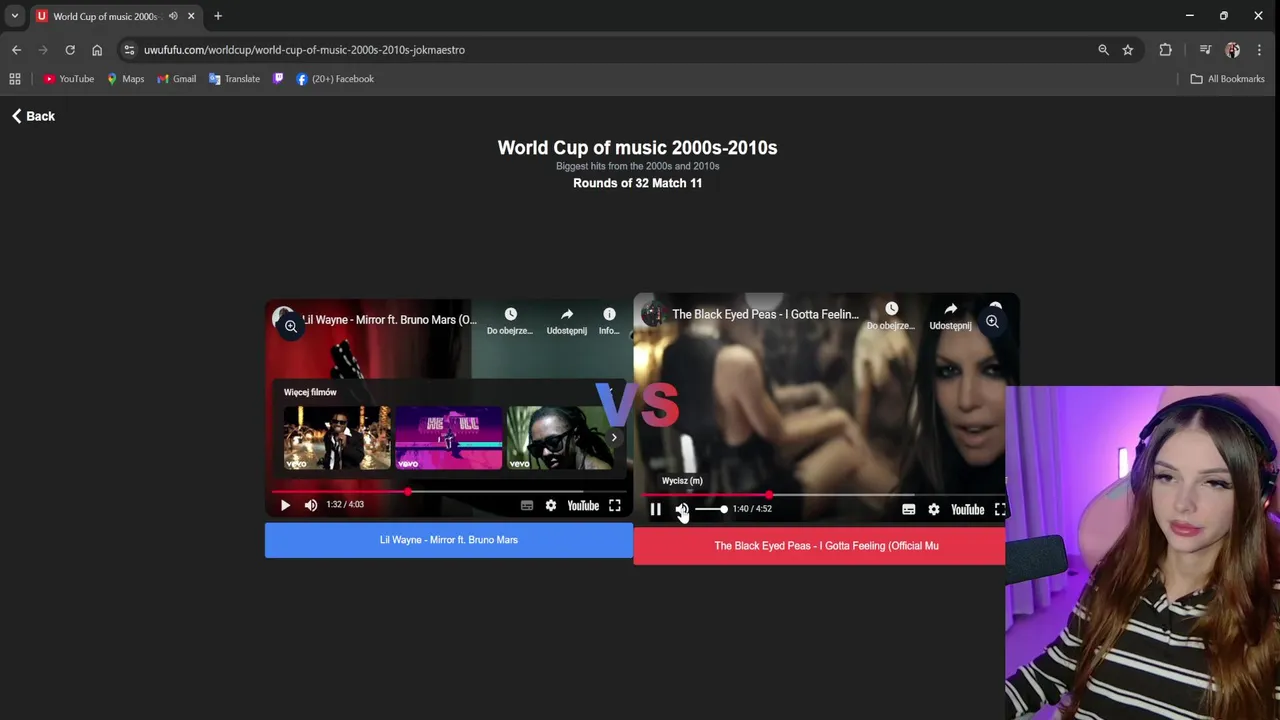Share the Black Eyed Peas video via Udostępnij
The width and height of the screenshot is (1280, 720).
tap(950, 316)
